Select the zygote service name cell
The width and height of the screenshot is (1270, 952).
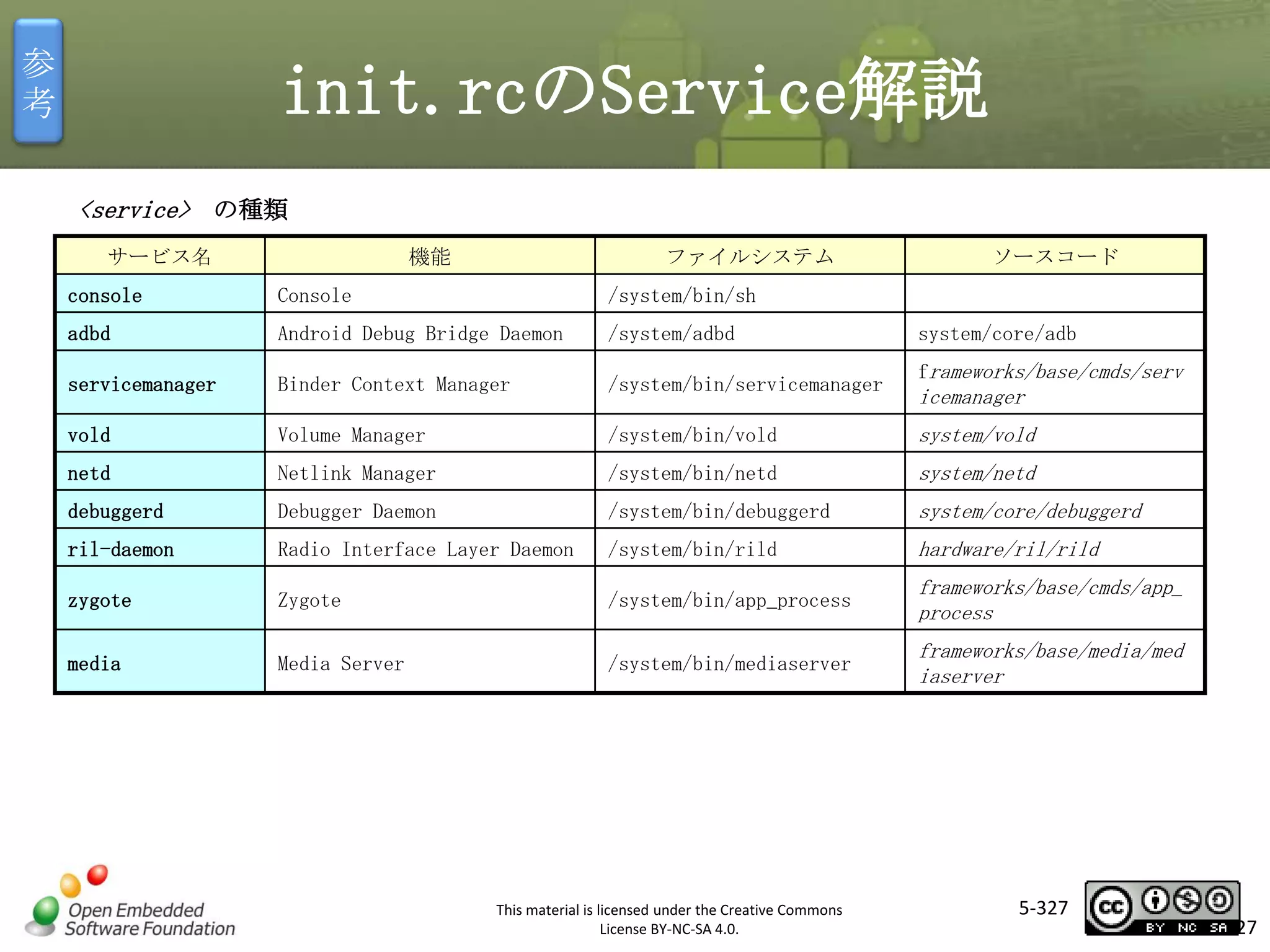pos(161,598)
